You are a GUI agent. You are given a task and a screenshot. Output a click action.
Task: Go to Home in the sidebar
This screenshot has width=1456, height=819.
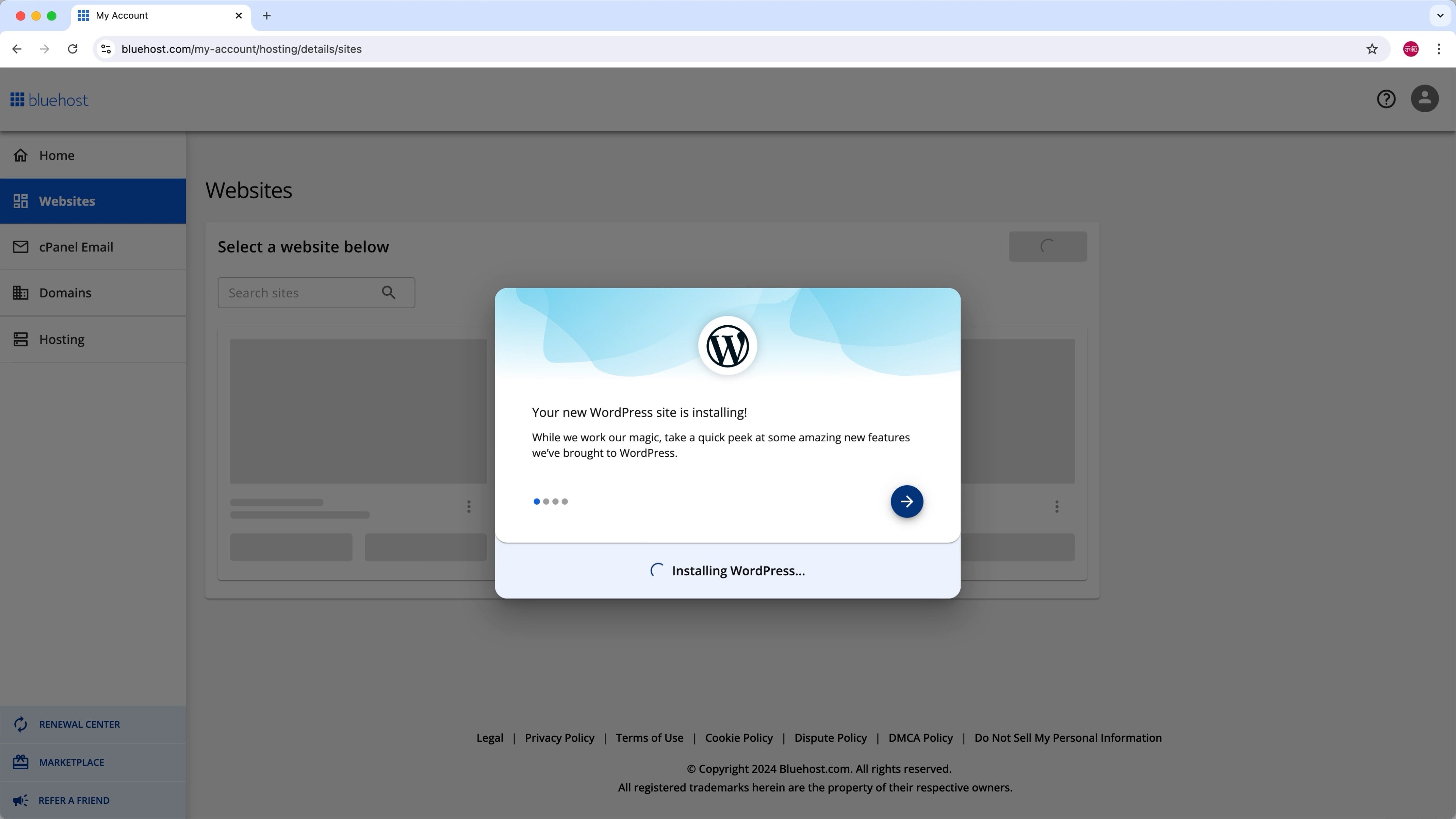click(x=93, y=155)
